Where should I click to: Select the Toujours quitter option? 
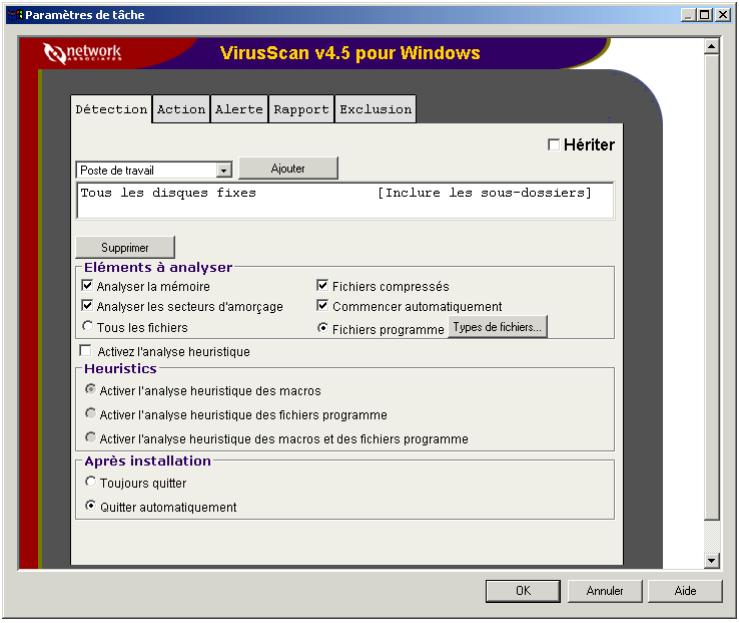tap(90, 482)
